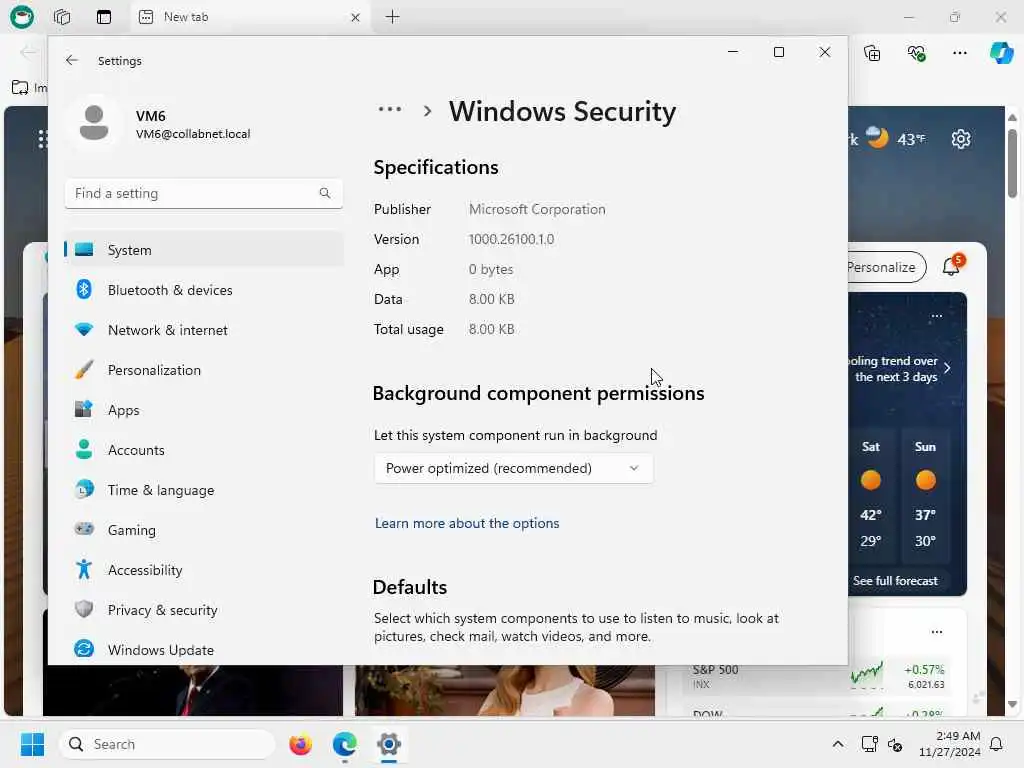Image resolution: width=1024 pixels, height=768 pixels.
Task: Select Sat forecast day in weather card
Action: click(x=871, y=495)
